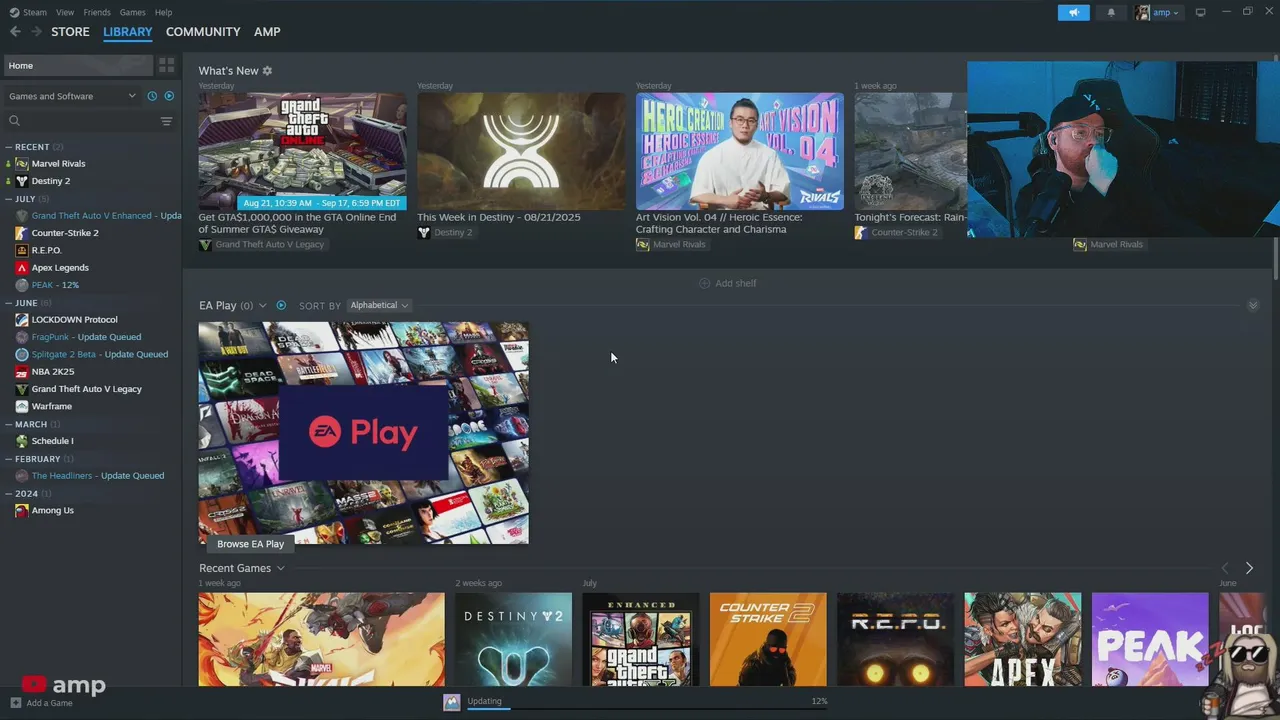Toggle ready-to-play filter on EA Play shelf
Screen dimensions: 1280x720
(281, 305)
